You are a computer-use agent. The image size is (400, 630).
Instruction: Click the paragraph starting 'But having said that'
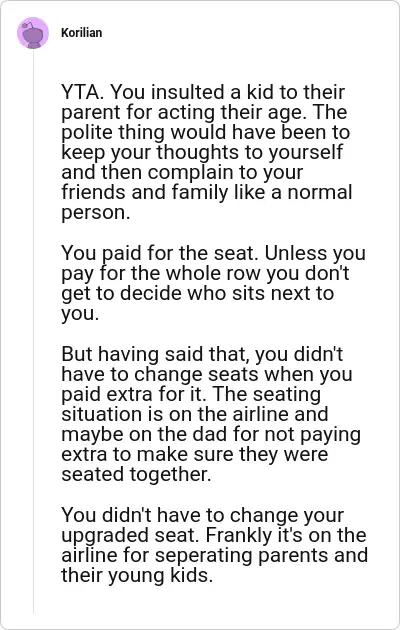coord(211,414)
